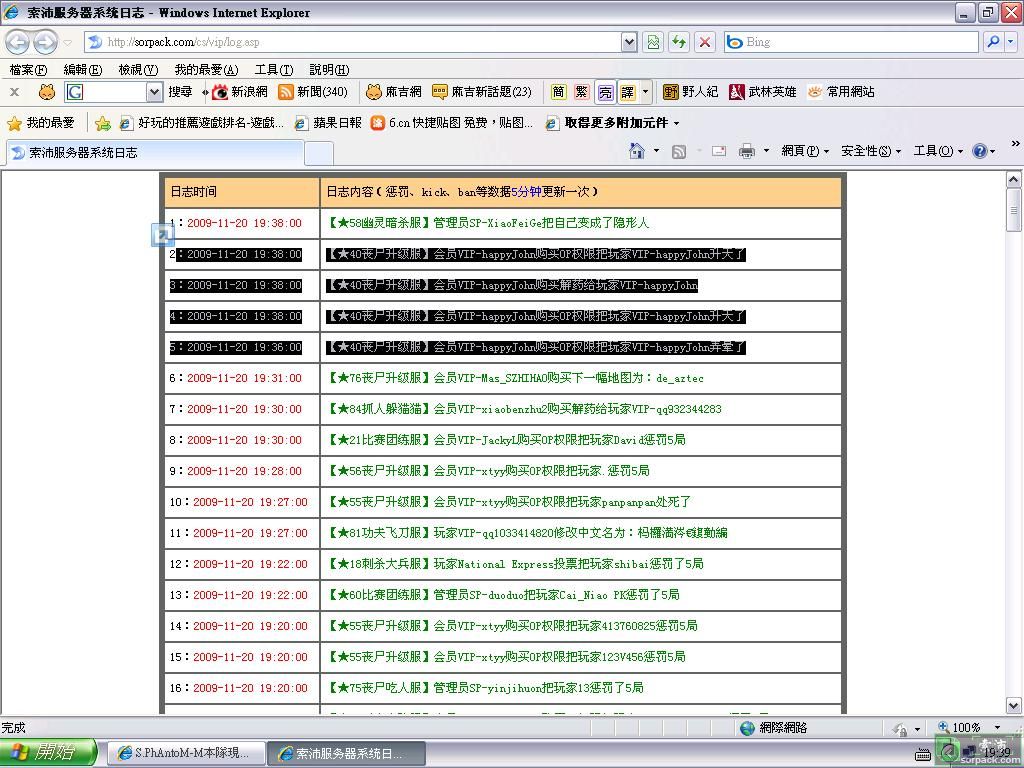Click the Help question mark icon

979,151
